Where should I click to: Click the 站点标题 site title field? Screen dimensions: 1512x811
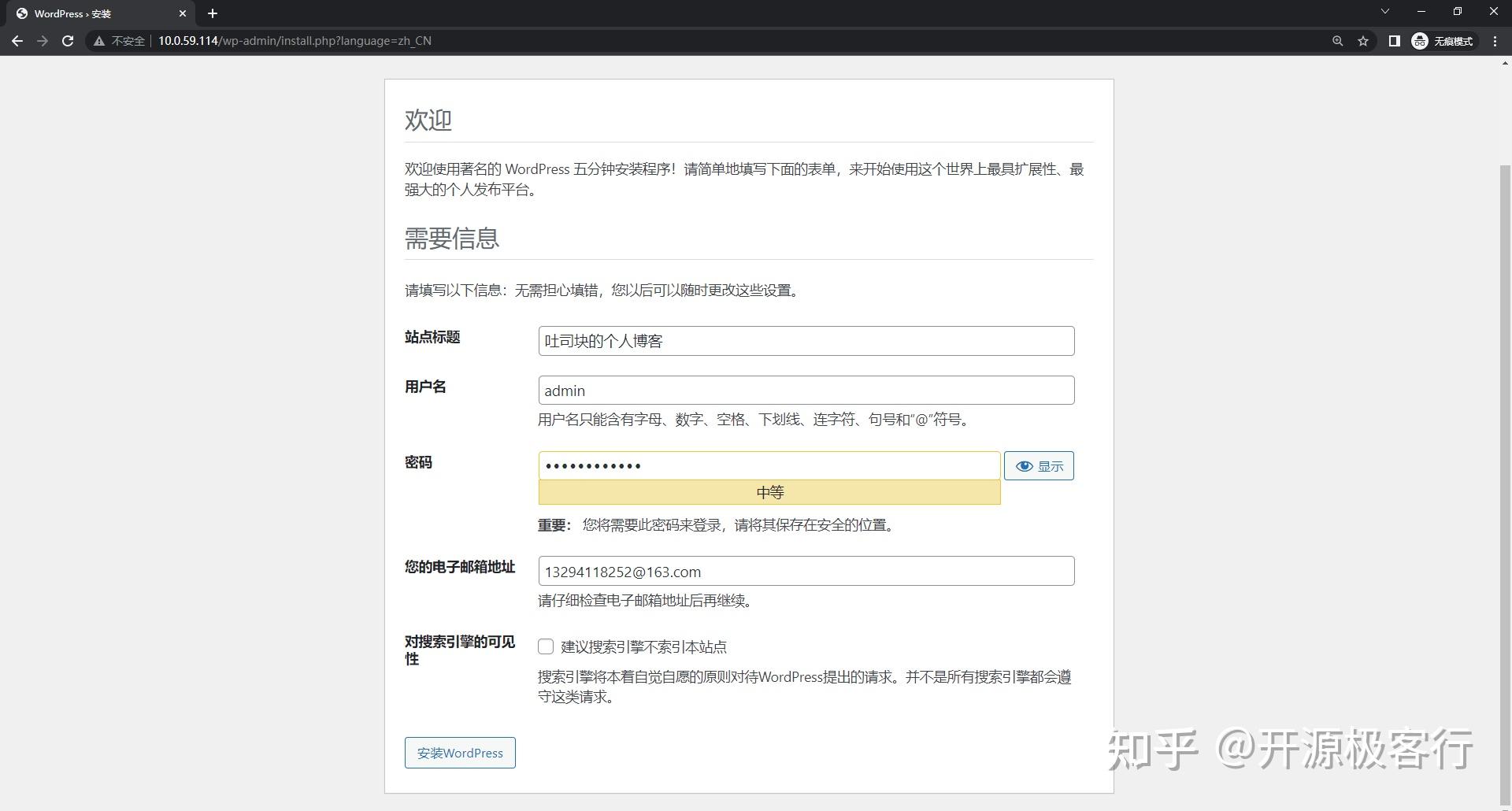coord(805,340)
